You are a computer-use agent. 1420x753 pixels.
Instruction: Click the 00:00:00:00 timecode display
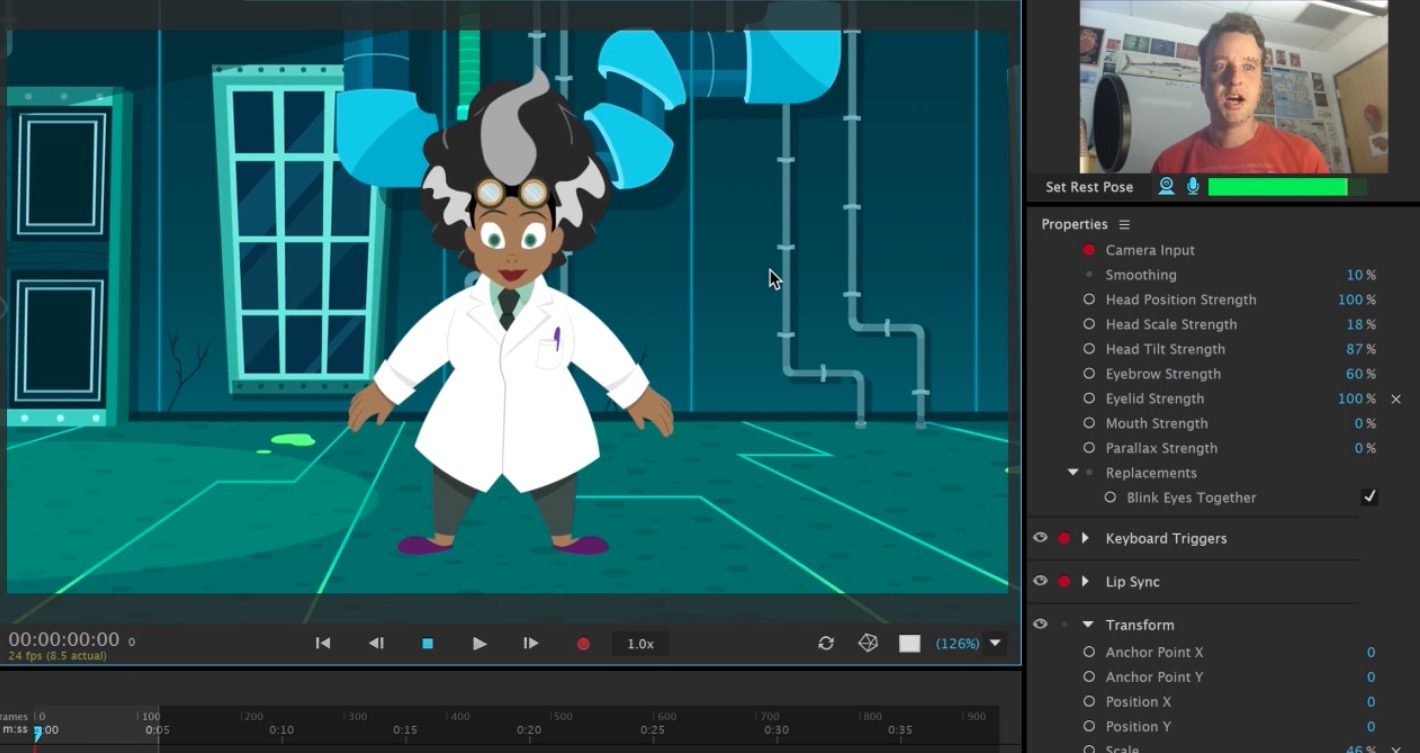click(64, 639)
